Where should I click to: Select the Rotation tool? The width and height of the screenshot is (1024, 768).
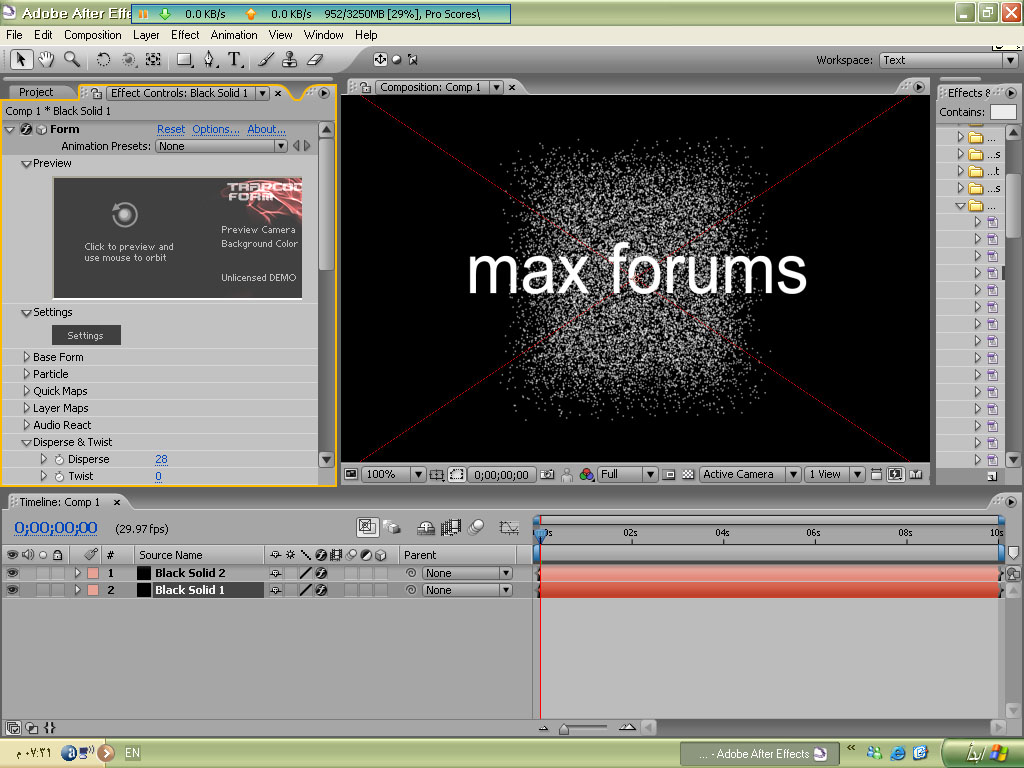(x=103, y=59)
